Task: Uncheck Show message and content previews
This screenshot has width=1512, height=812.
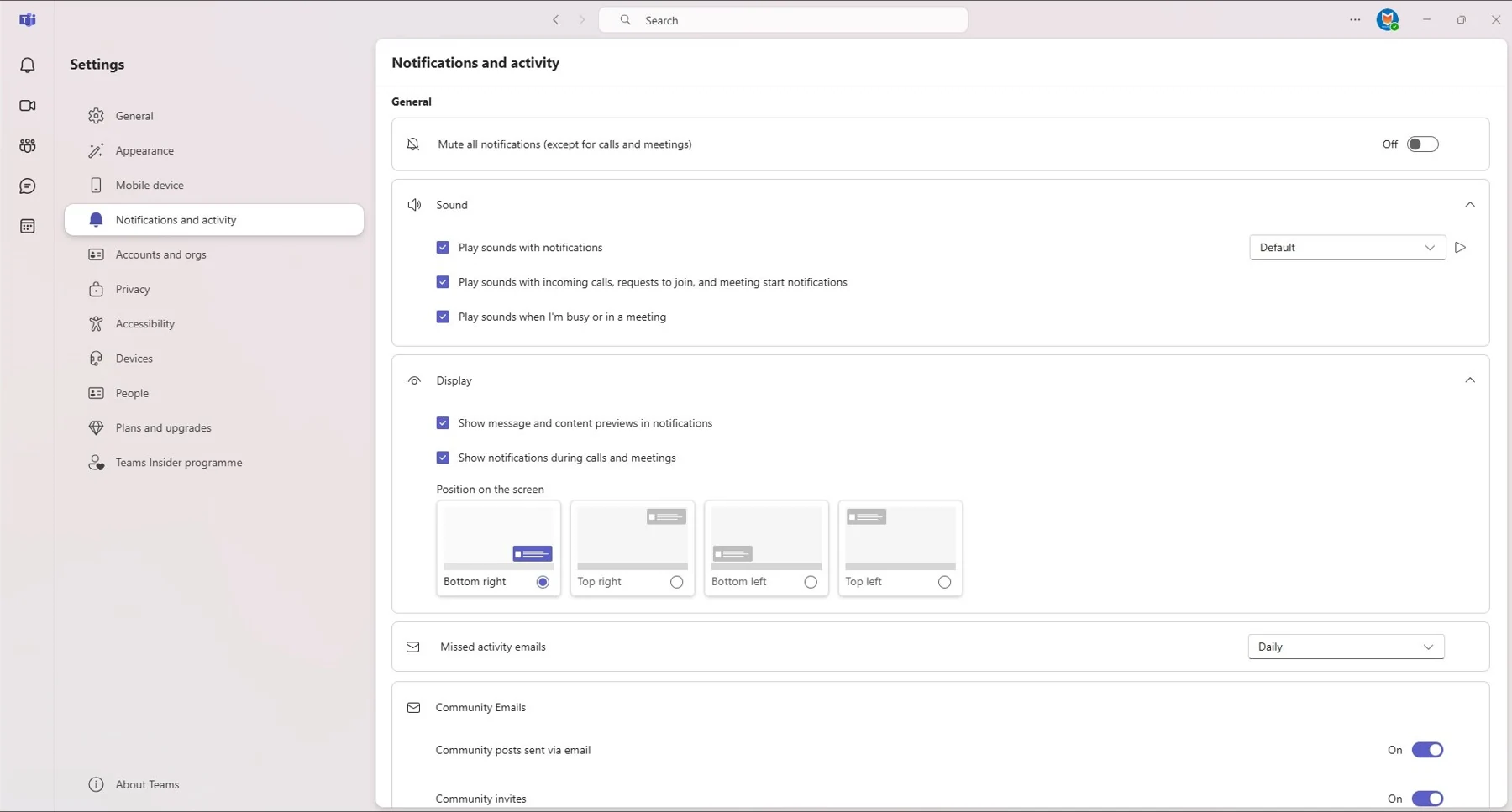Action: coord(443,423)
